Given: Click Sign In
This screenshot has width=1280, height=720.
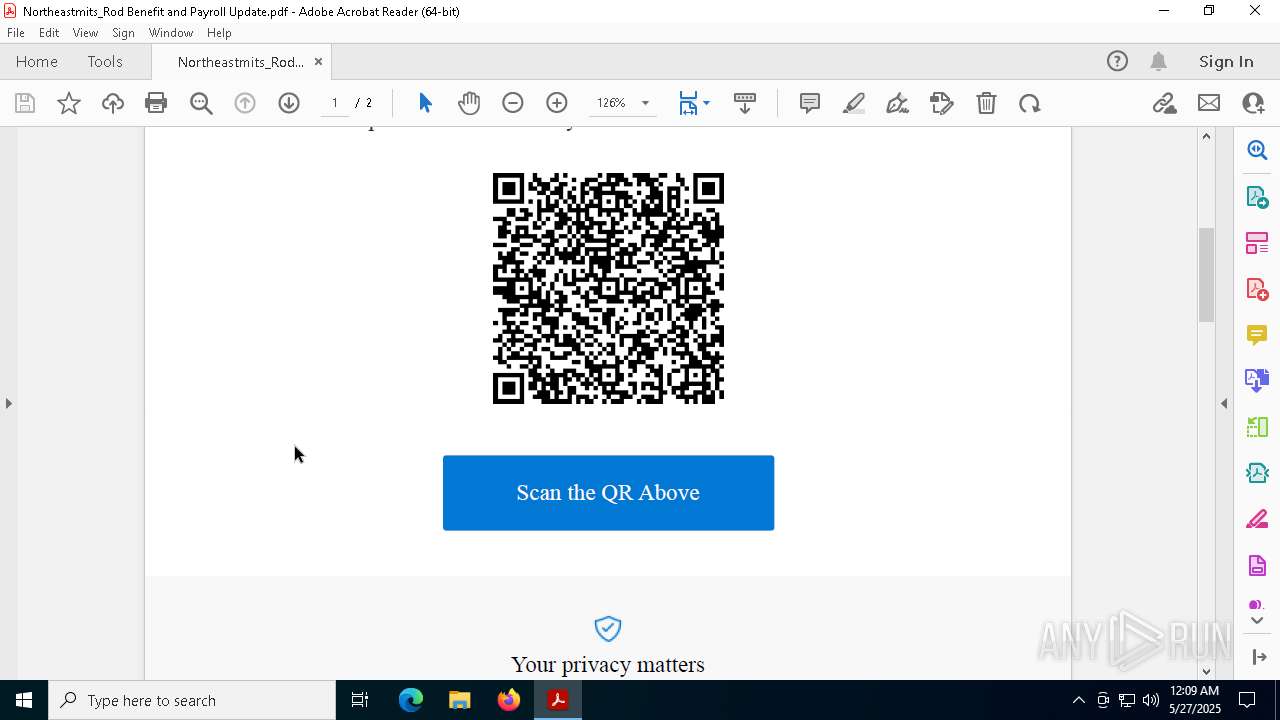Looking at the screenshot, I should coord(1226,62).
